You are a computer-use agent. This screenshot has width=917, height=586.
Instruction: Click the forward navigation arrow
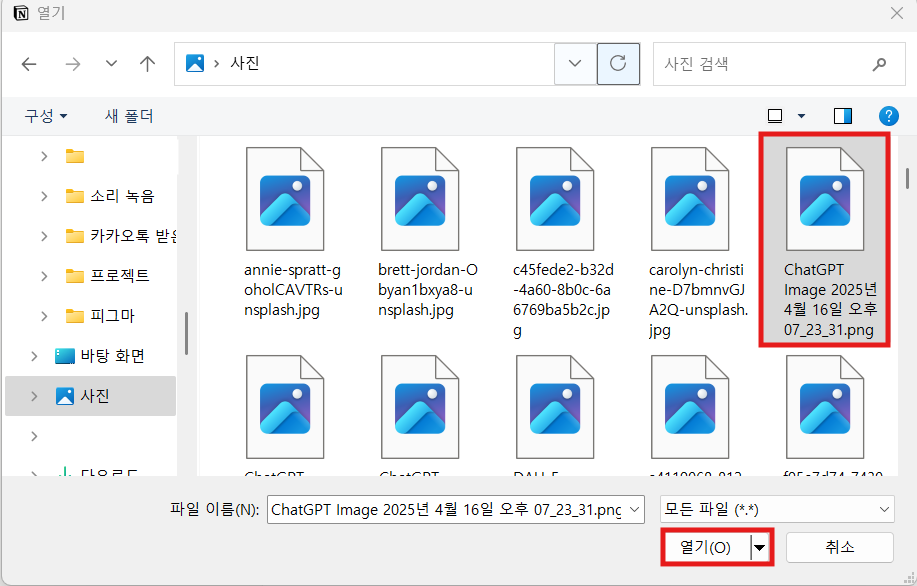click(72, 63)
